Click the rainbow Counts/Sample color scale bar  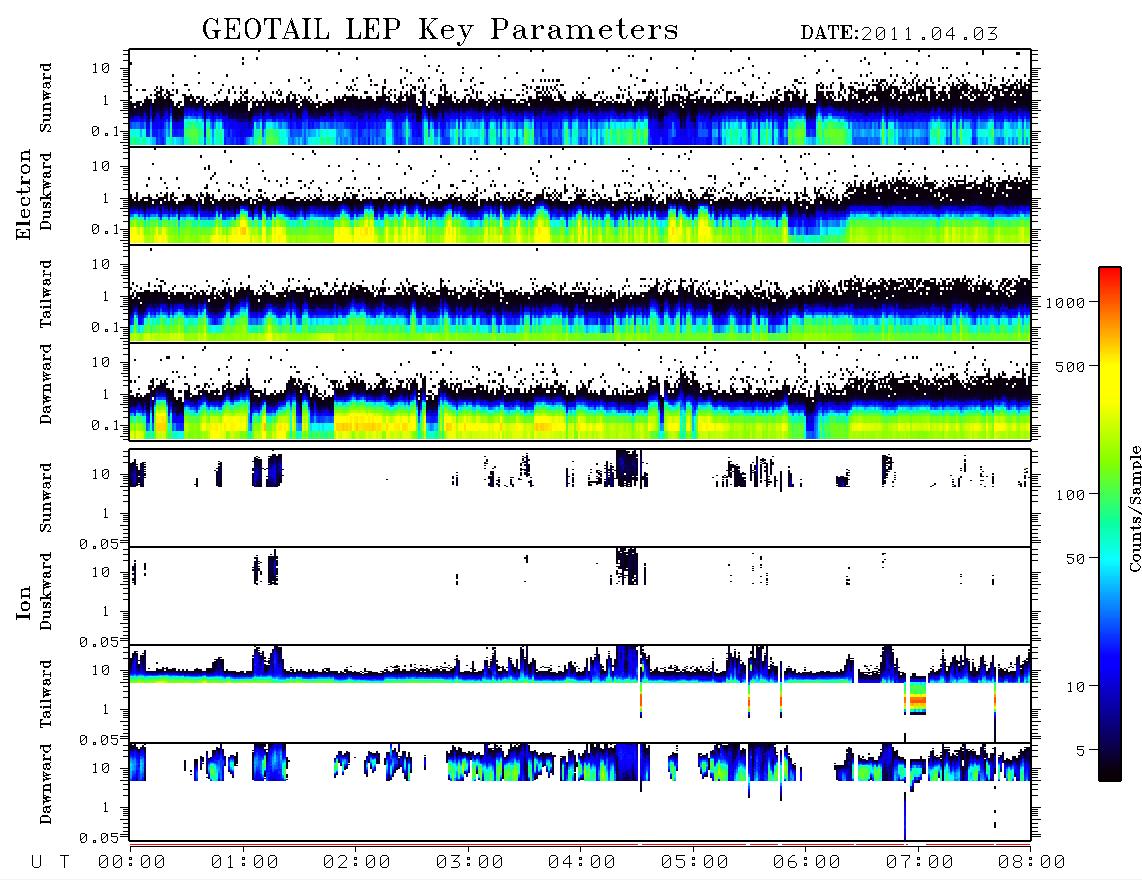click(1110, 524)
